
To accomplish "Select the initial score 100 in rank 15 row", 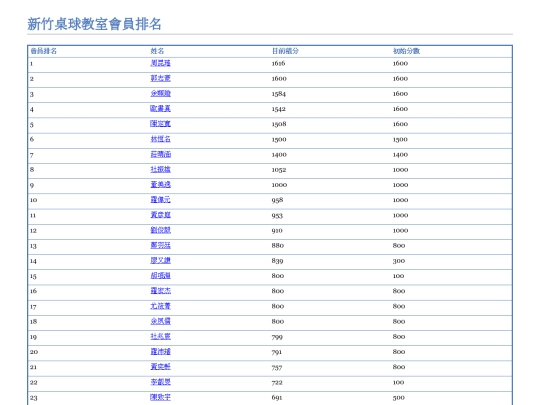I will coord(398,276).
